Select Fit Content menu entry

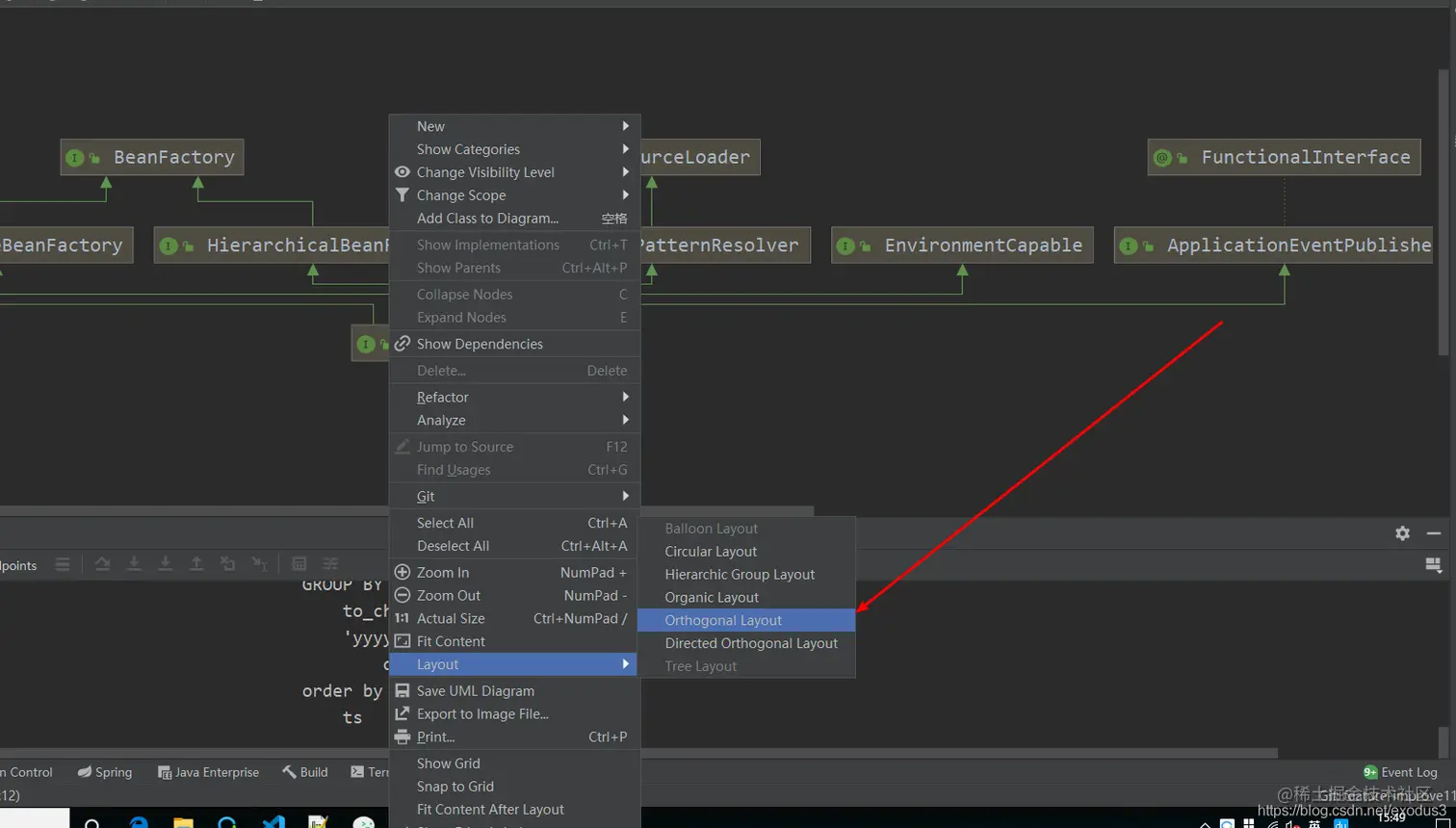click(x=514, y=641)
